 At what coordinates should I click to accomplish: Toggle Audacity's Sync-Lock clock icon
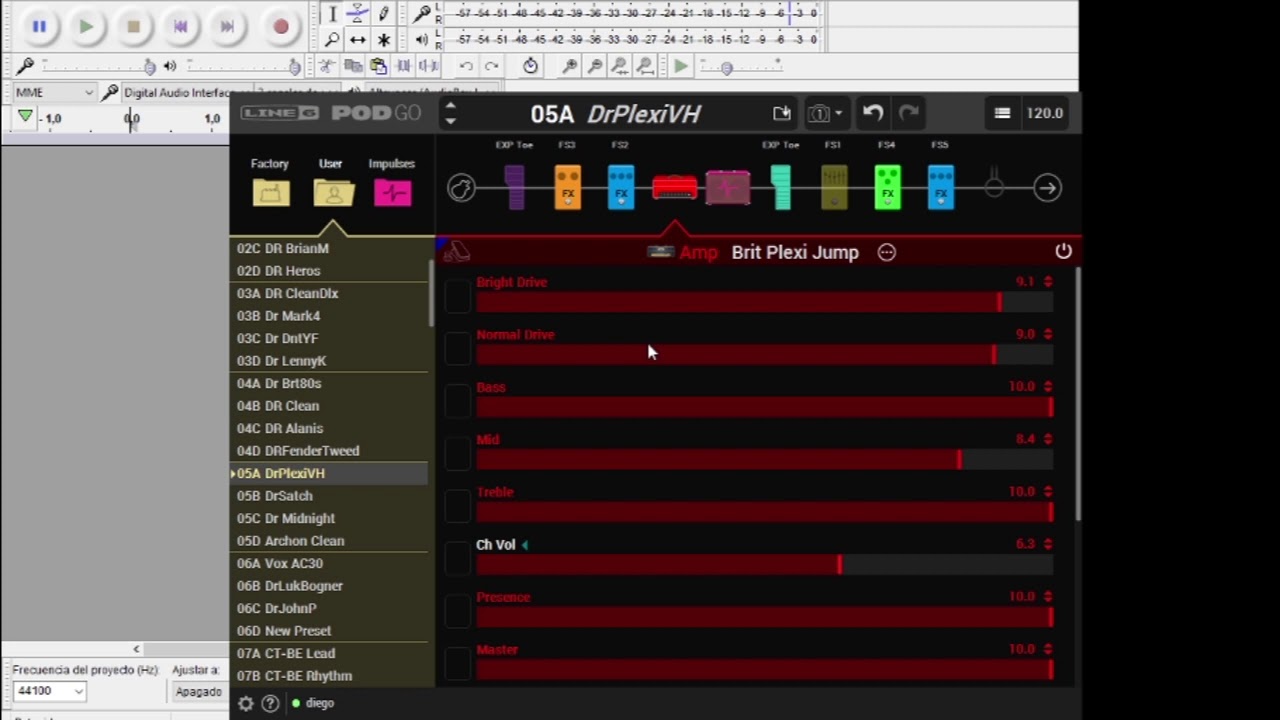530,66
